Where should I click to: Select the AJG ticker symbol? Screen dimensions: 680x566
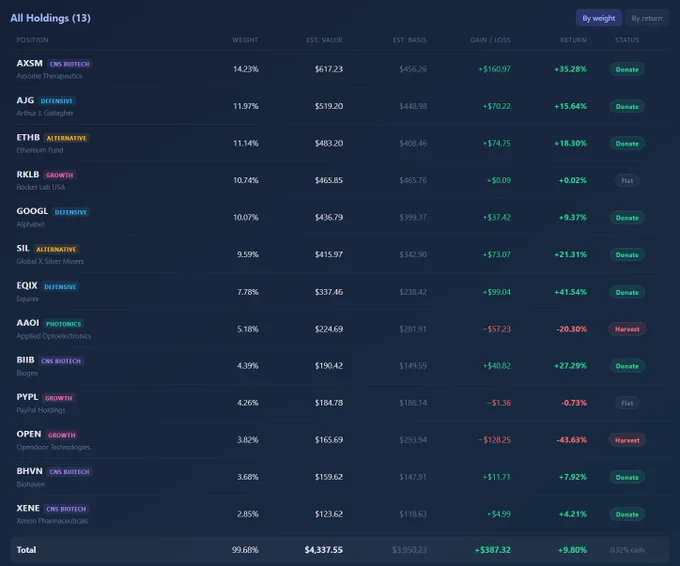click(x=25, y=100)
